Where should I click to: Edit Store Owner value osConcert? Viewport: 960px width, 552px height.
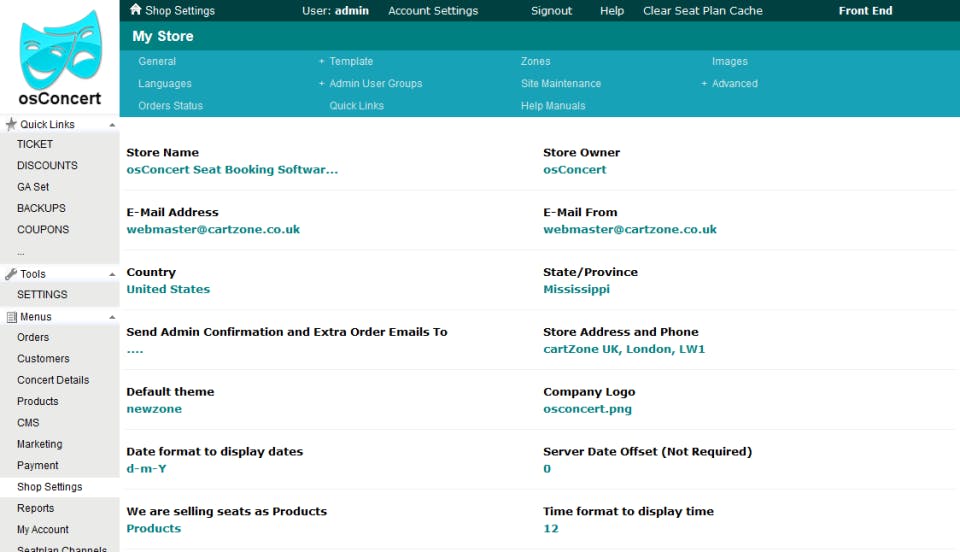(574, 170)
